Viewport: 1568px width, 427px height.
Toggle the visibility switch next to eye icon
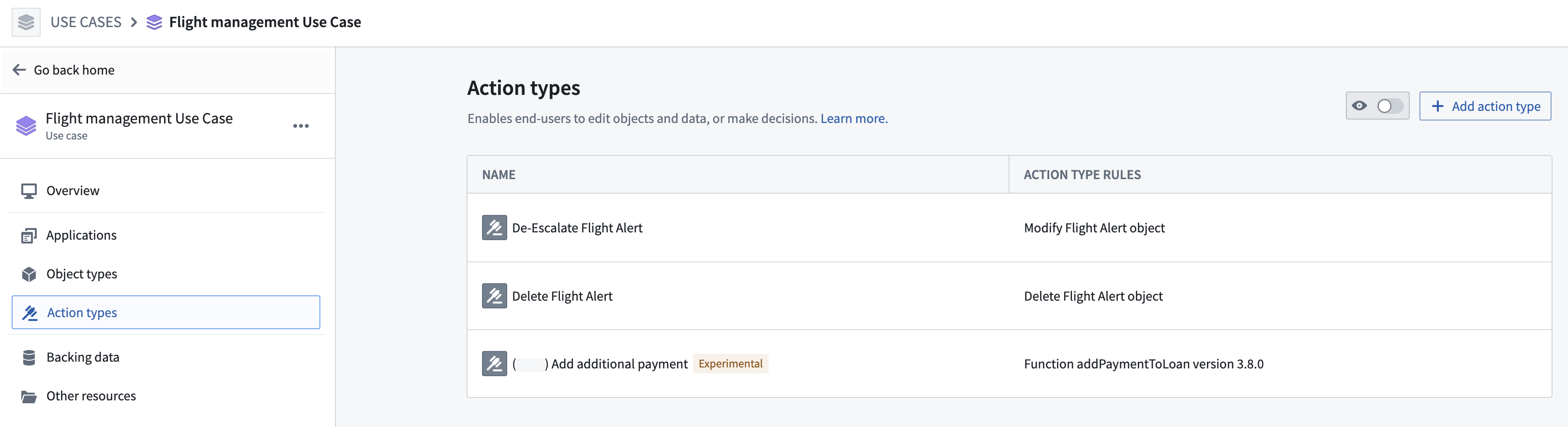1389,106
